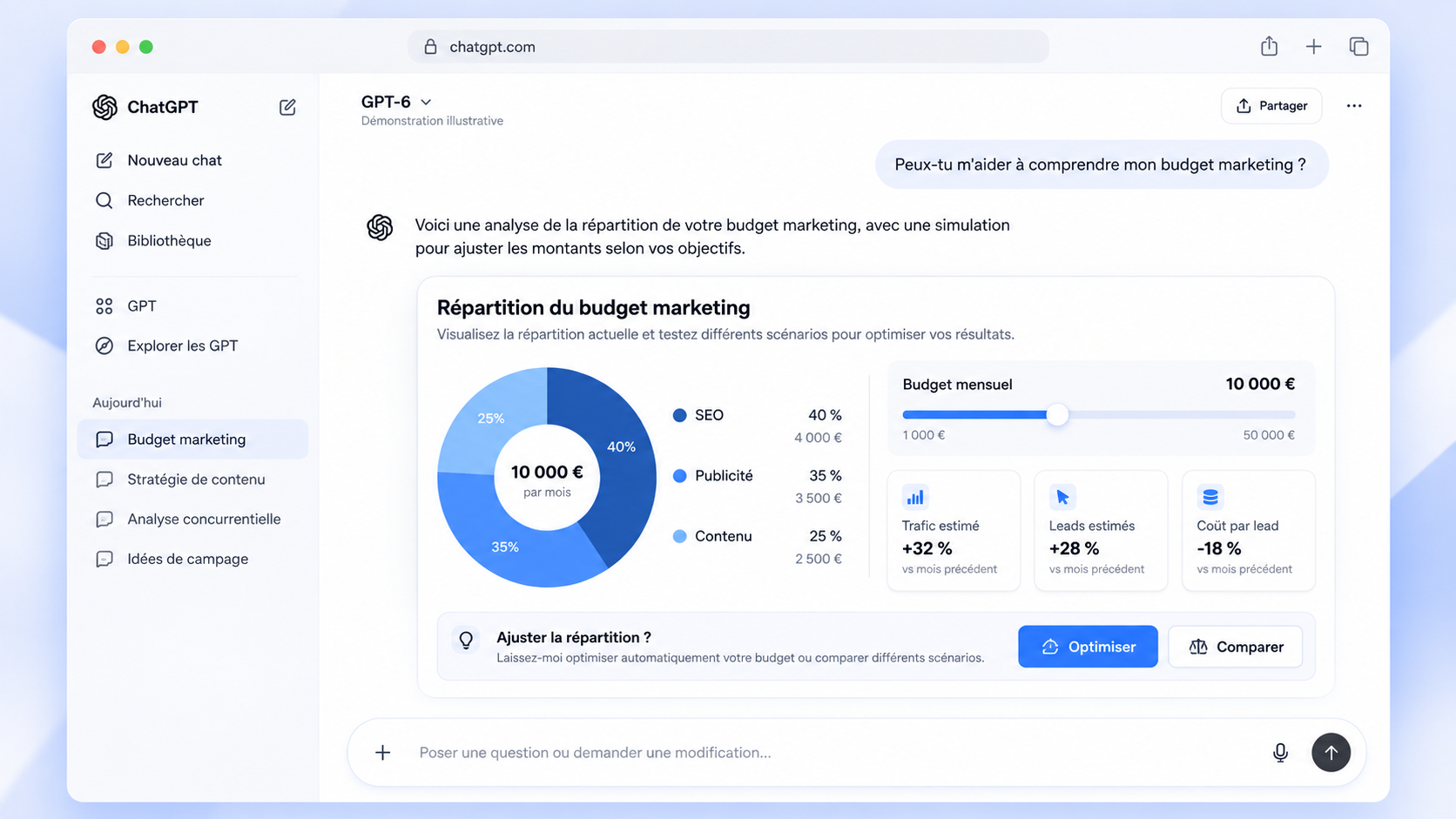Click the 10 000 € budget value

1260,384
